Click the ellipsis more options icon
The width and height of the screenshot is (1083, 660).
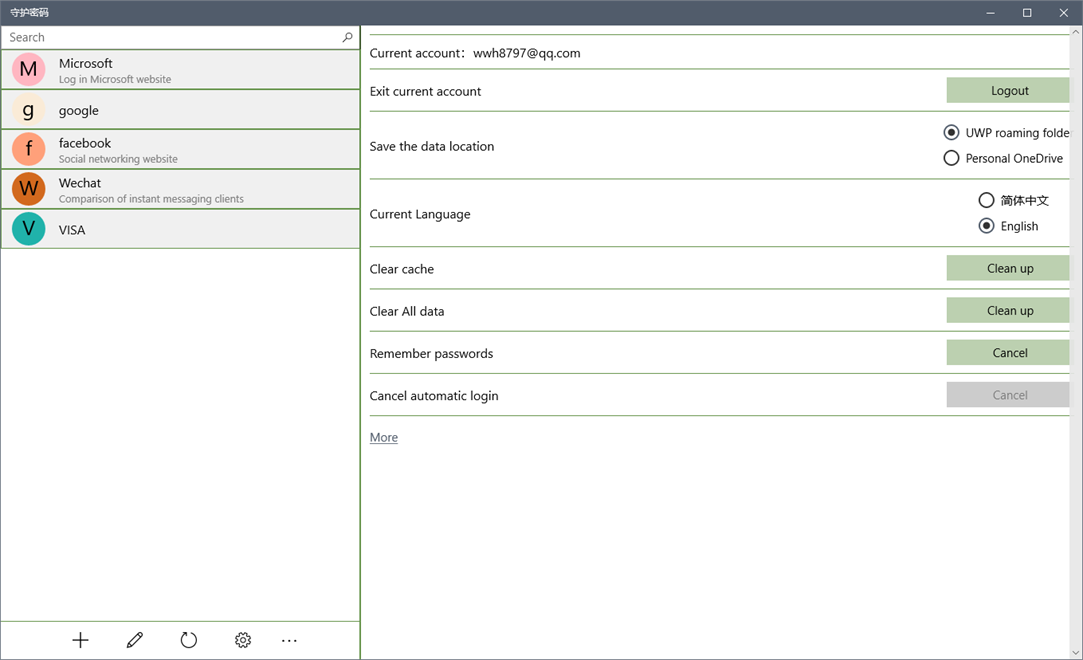coord(289,640)
